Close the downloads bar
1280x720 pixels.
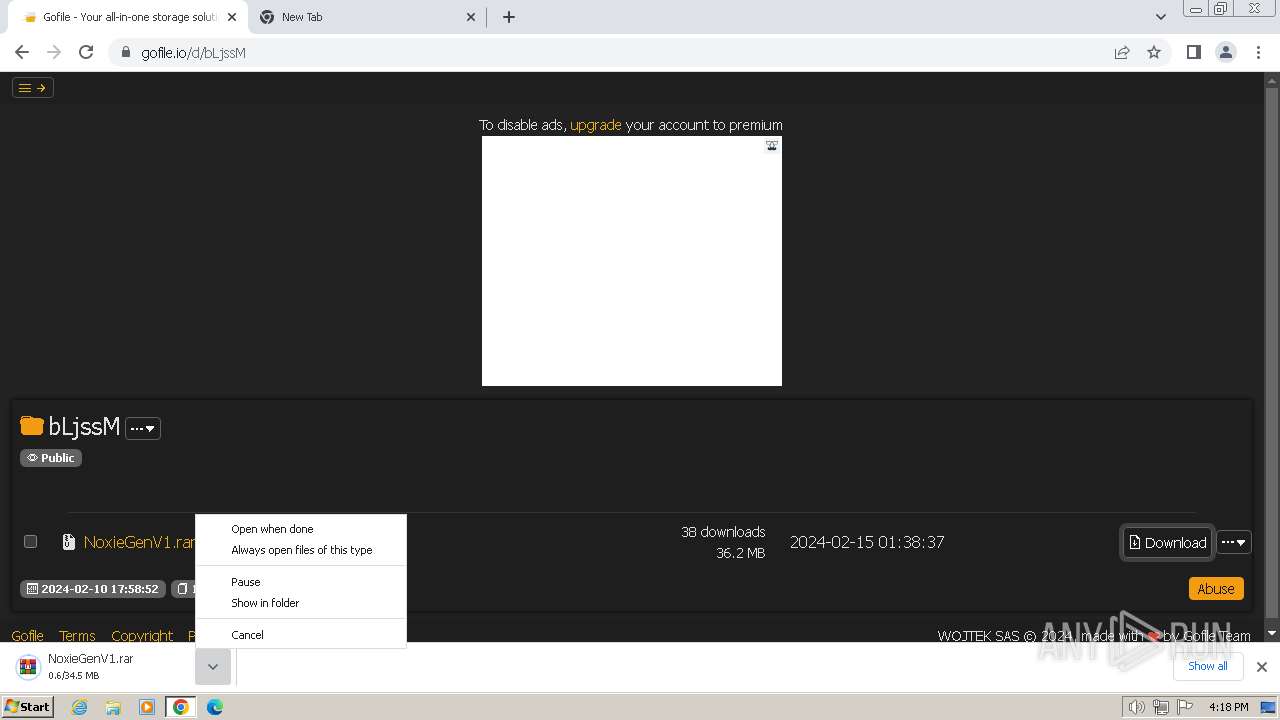[1261, 666]
